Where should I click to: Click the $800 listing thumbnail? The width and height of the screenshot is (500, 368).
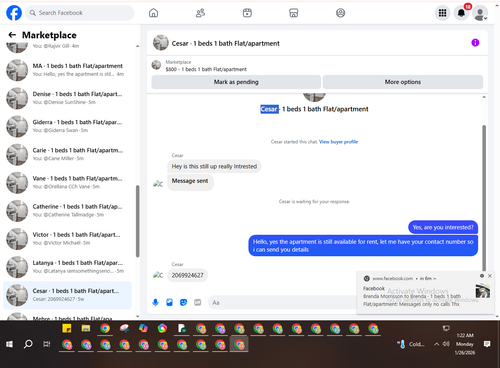coord(156,65)
